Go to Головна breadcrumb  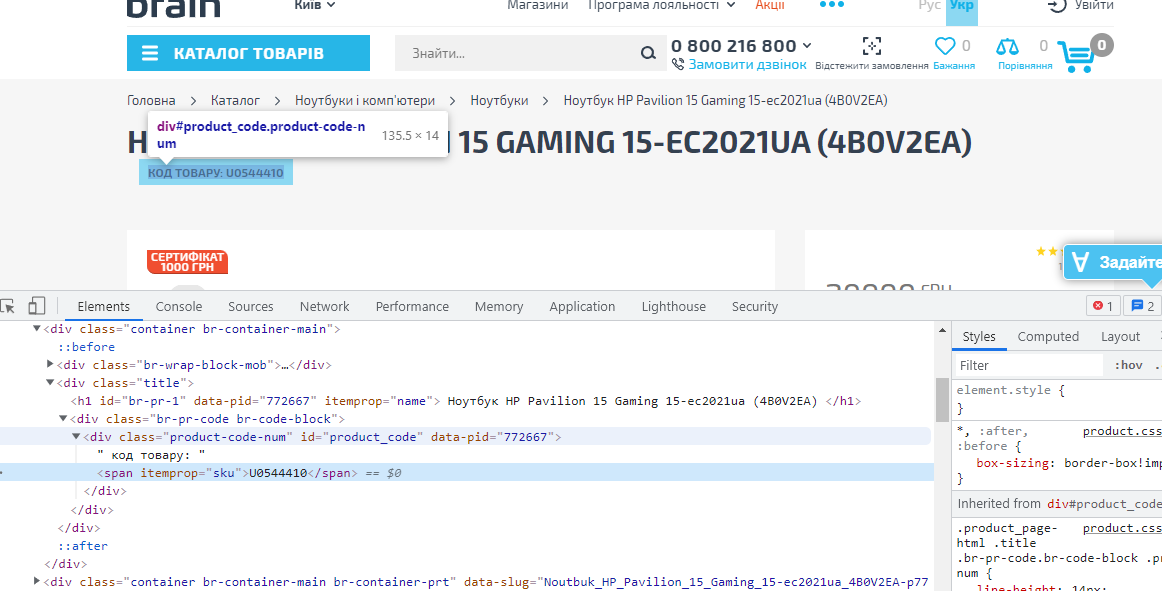(x=151, y=100)
